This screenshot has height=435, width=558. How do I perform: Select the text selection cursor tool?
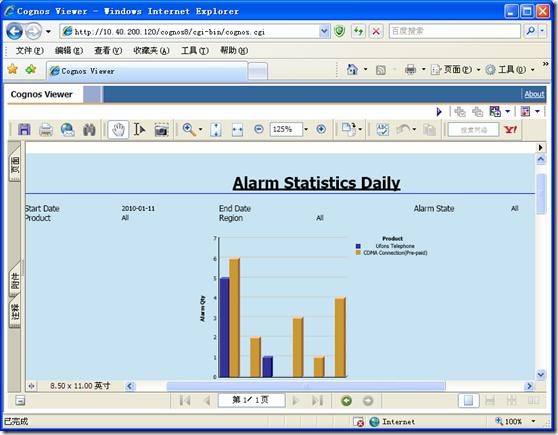point(139,130)
